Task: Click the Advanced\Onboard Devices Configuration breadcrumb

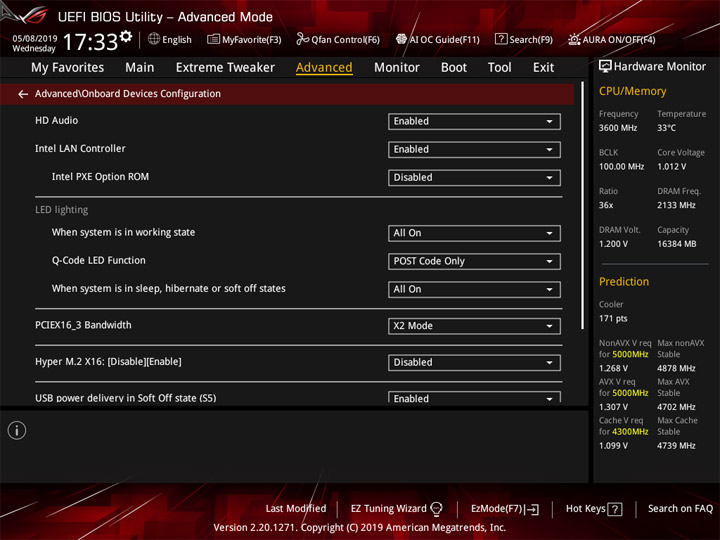Action: (x=128, y=94)
